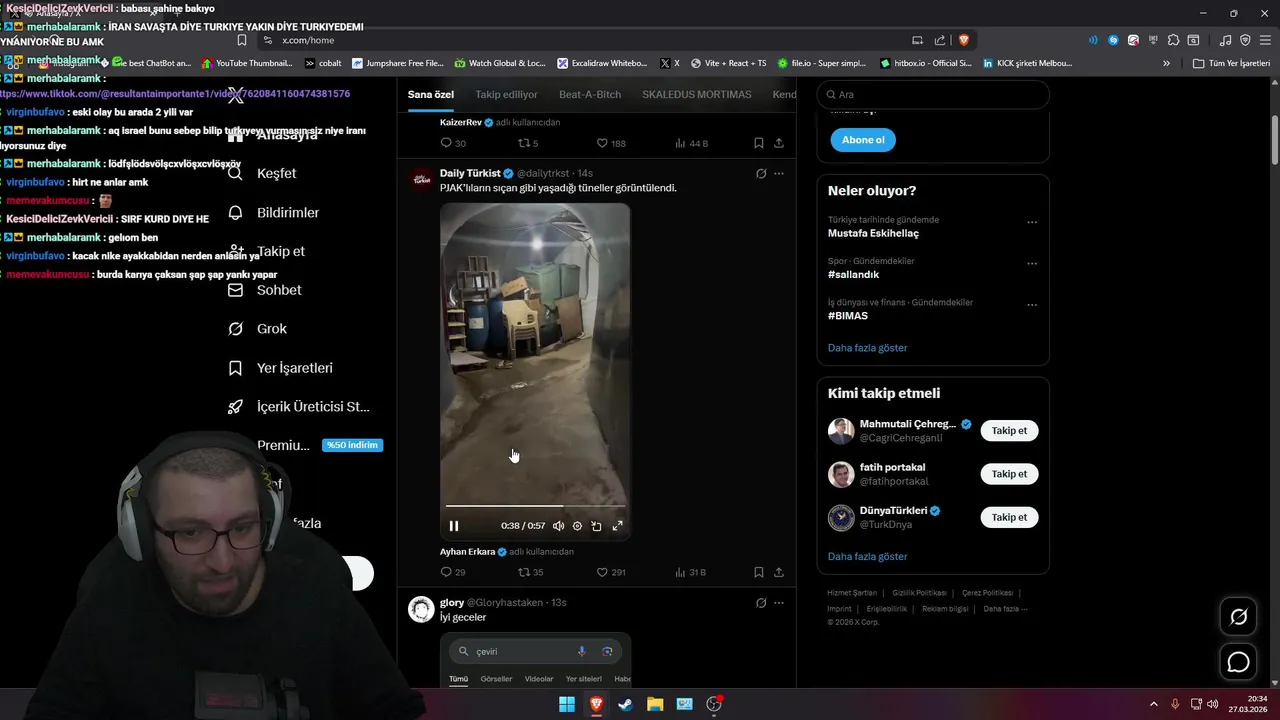Open the Beat-A-Bitch tab
1280x720 pixels.
(x=590, y=94)
